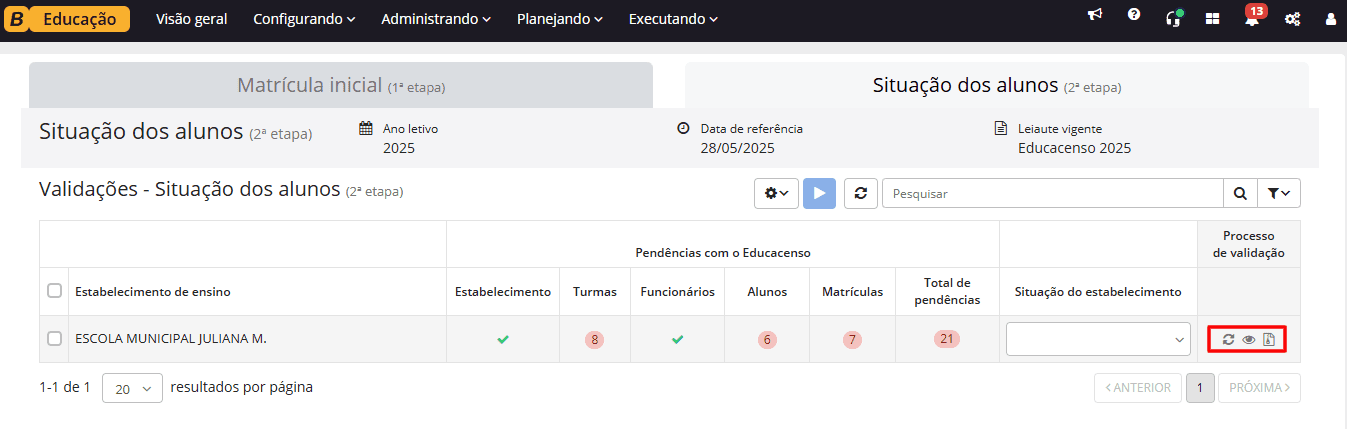Image resolution: width=1347 pixels, height=429 pixels.
Task: Click the Ano letivo calendar icon
Action: click(365, 128)
